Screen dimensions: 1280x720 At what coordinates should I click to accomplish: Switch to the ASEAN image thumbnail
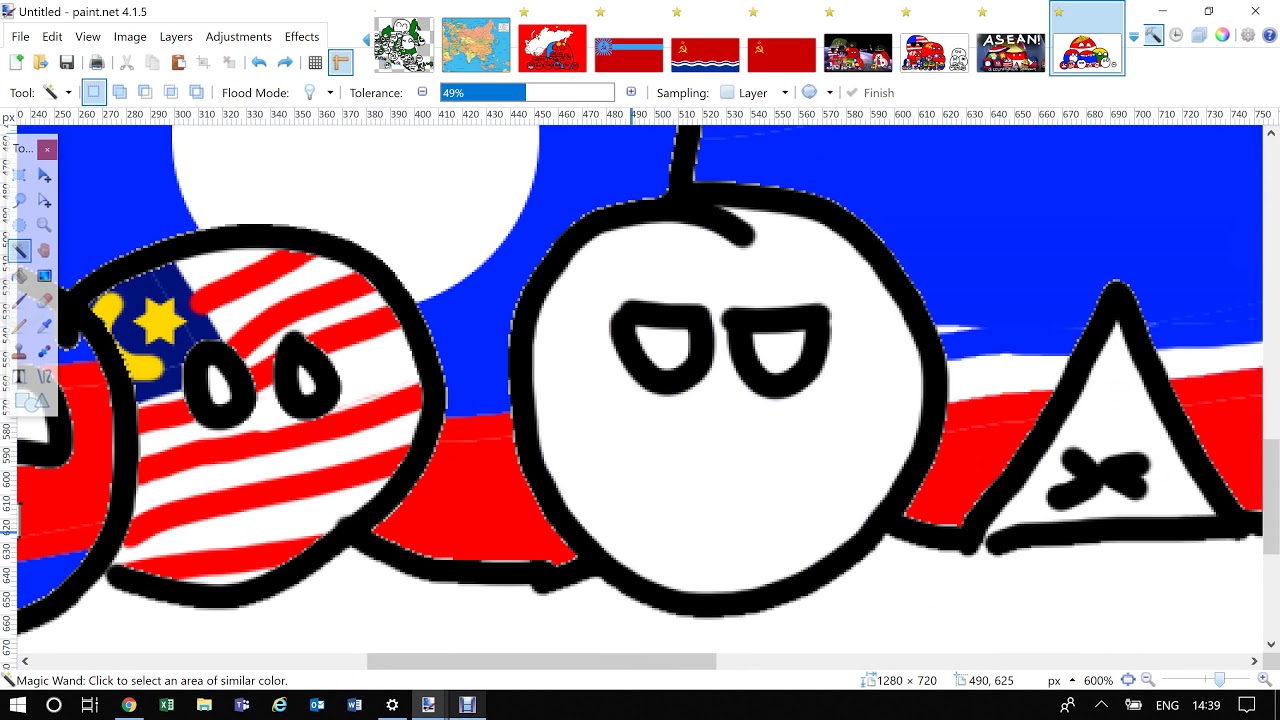(x=1011, y=52)
